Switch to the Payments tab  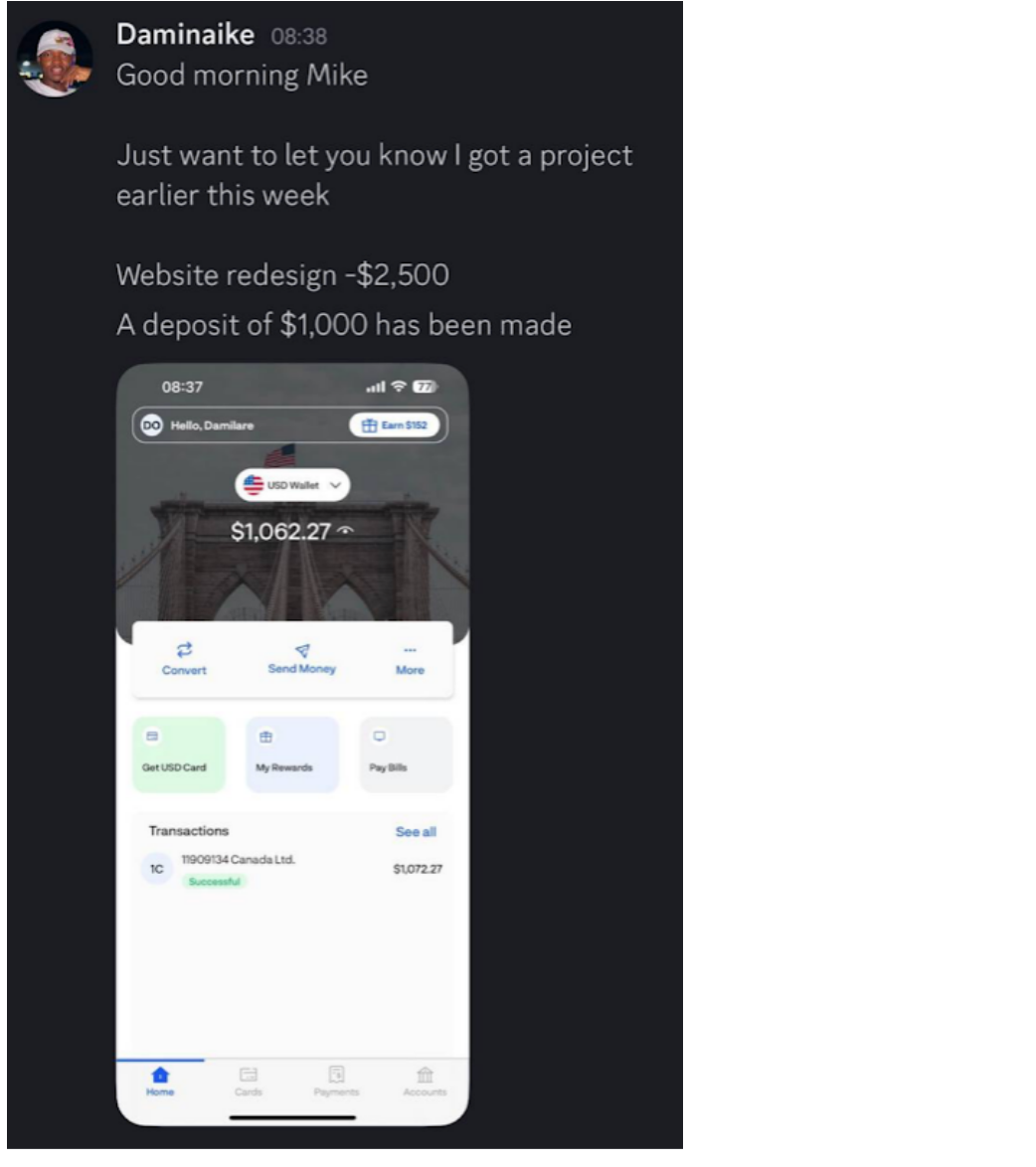pyautogui.click(x=336, y=1082)
